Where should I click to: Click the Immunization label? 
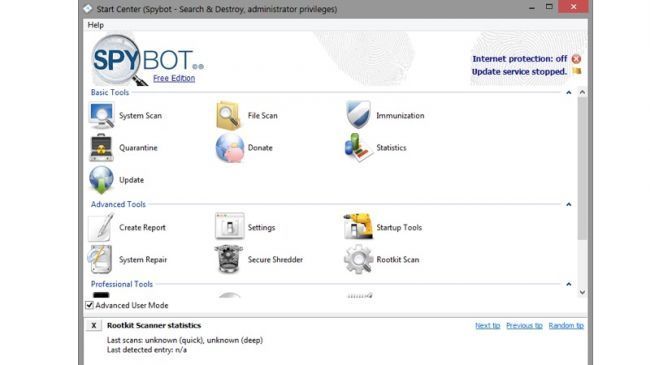[400, 116]
